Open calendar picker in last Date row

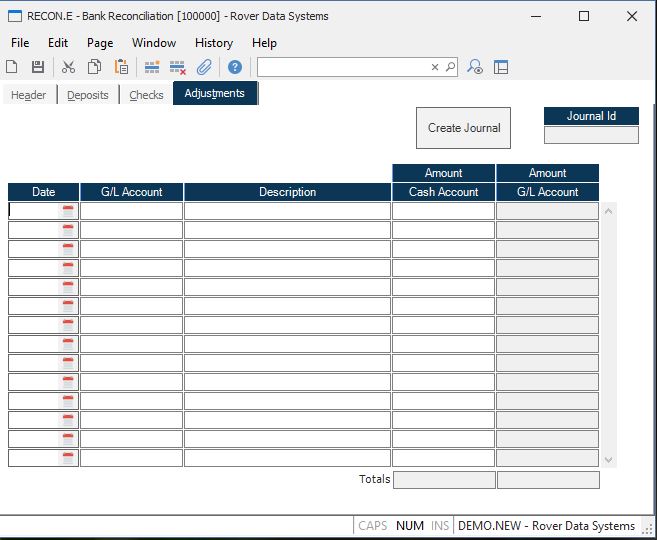[x=68, y=458]
